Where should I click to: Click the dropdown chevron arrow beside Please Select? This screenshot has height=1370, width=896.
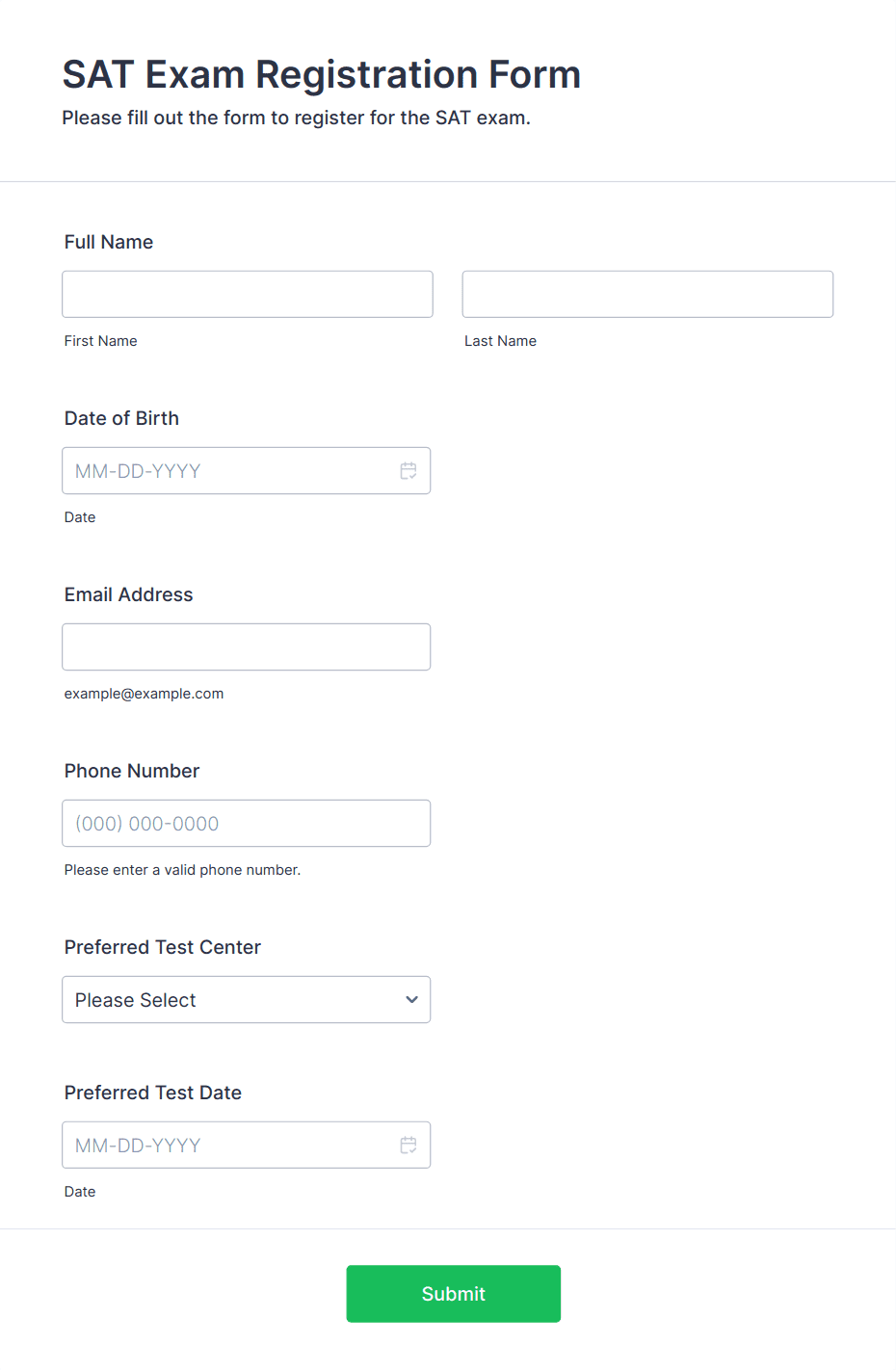coord(412,1000)
